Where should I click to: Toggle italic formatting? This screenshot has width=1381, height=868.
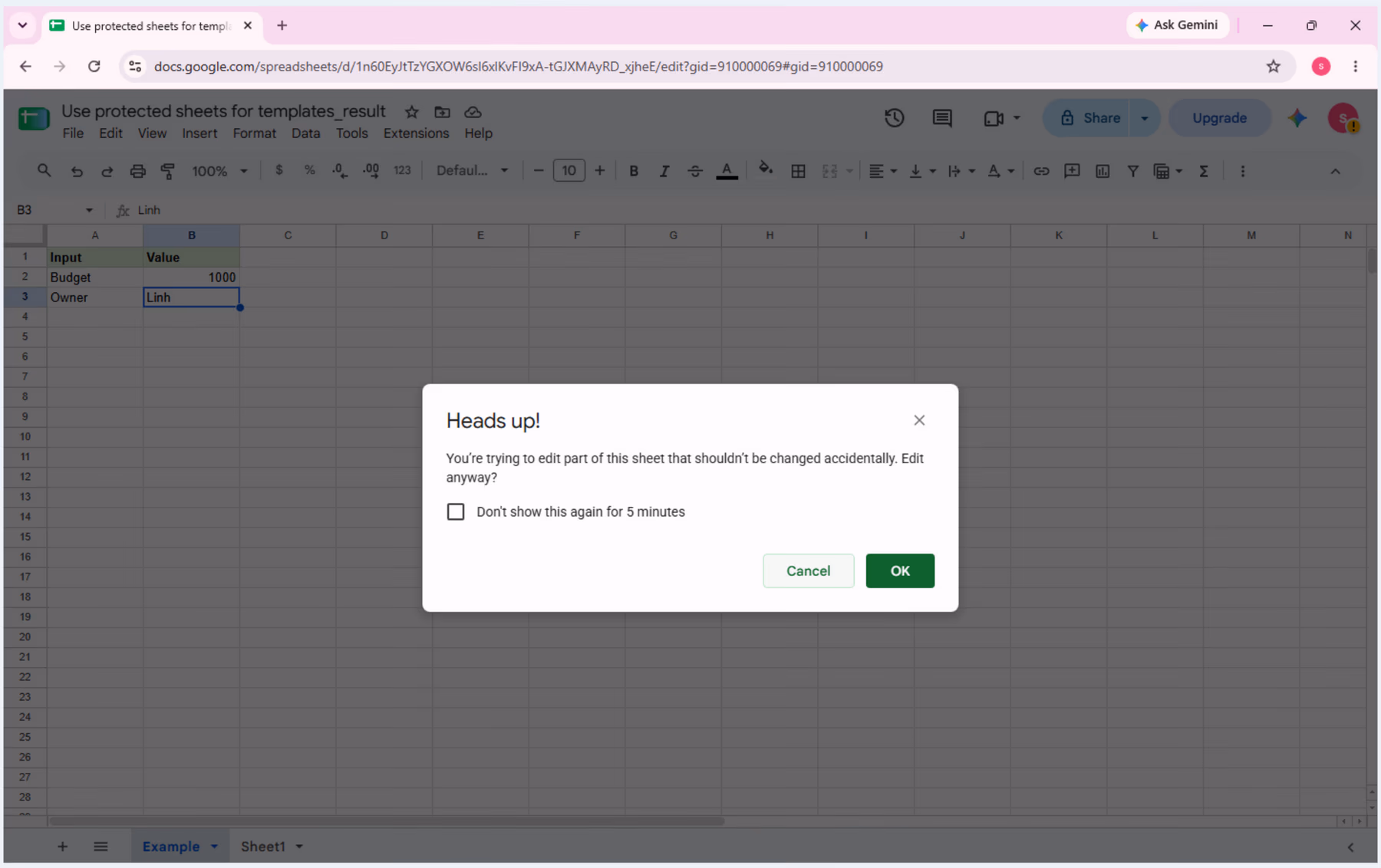(664, 171)
